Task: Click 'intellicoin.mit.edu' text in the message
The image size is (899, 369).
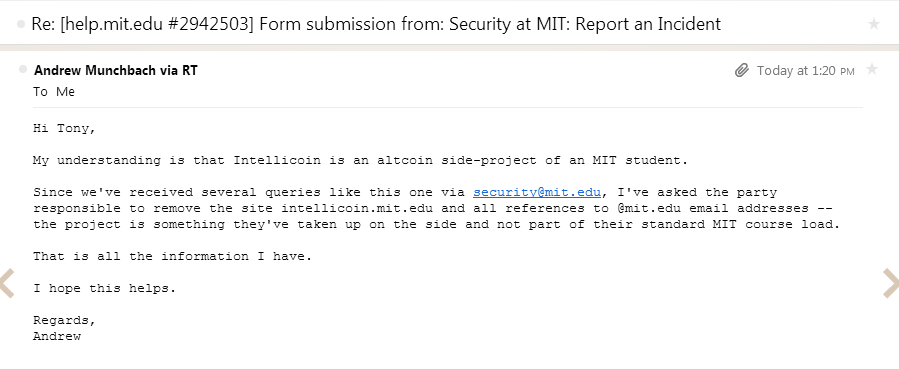Action: 357,208
